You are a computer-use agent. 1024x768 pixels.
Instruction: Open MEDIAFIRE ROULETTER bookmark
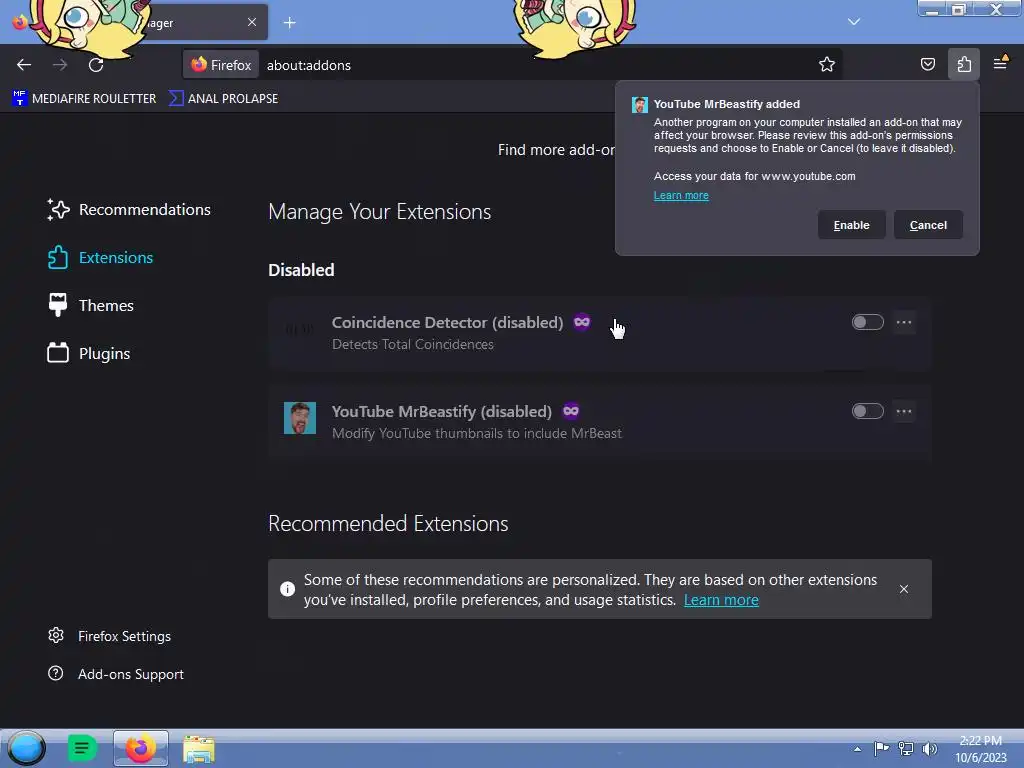84,99
